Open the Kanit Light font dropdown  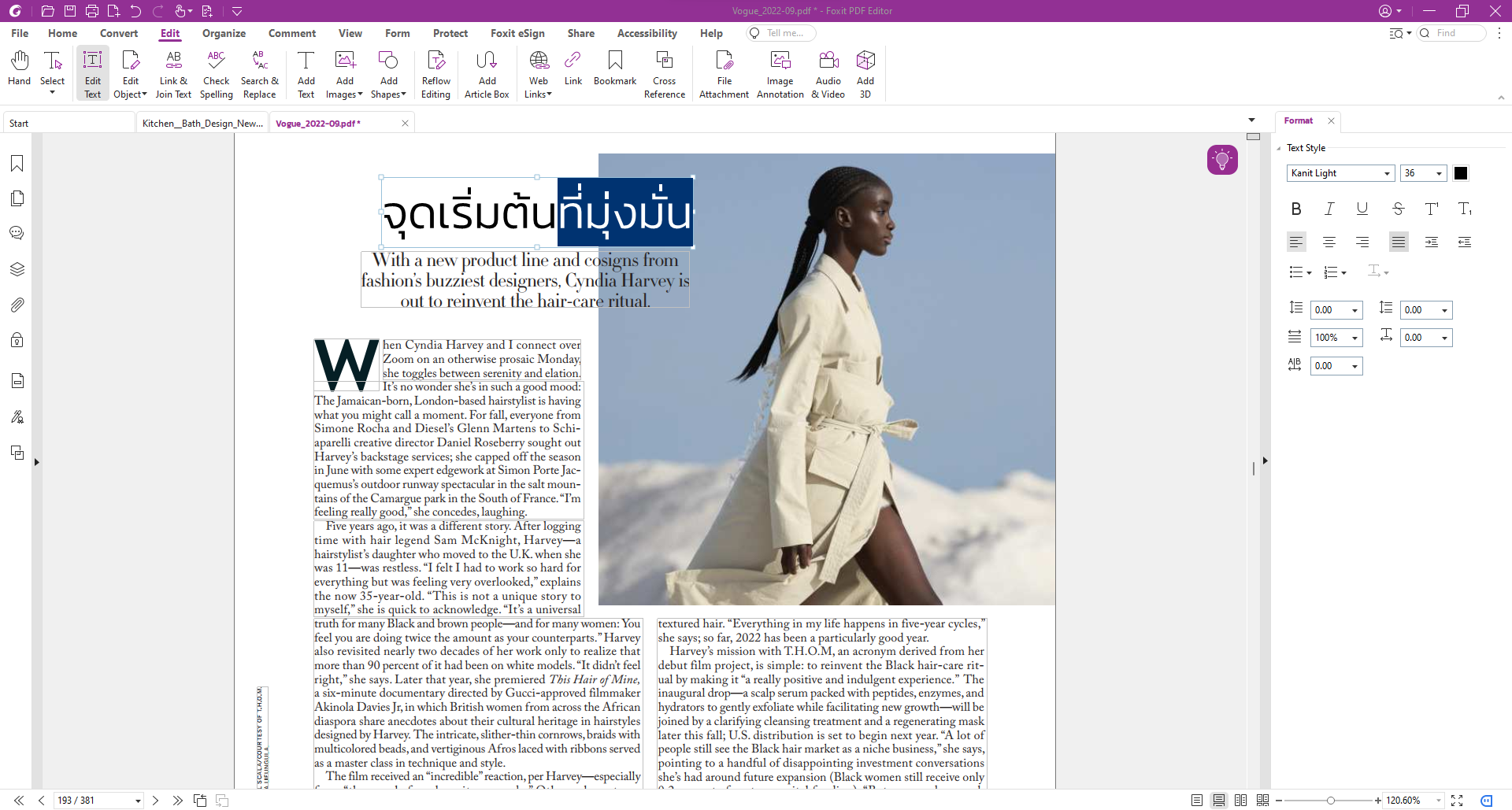[x=1386, y=172]
